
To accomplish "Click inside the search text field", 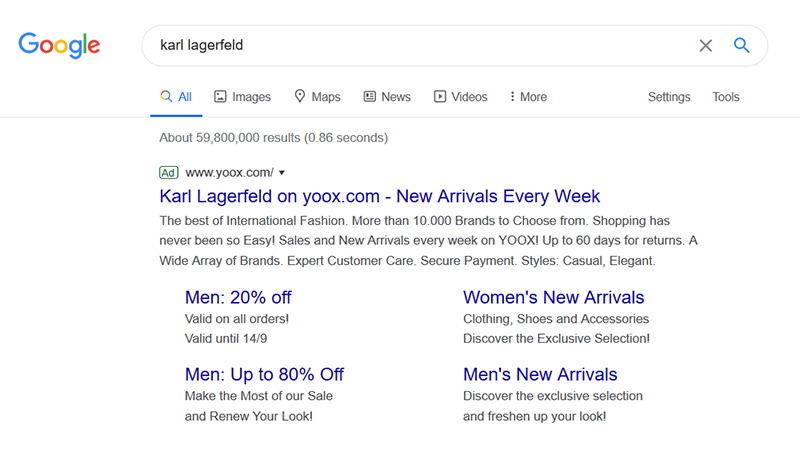I will 420,45.
